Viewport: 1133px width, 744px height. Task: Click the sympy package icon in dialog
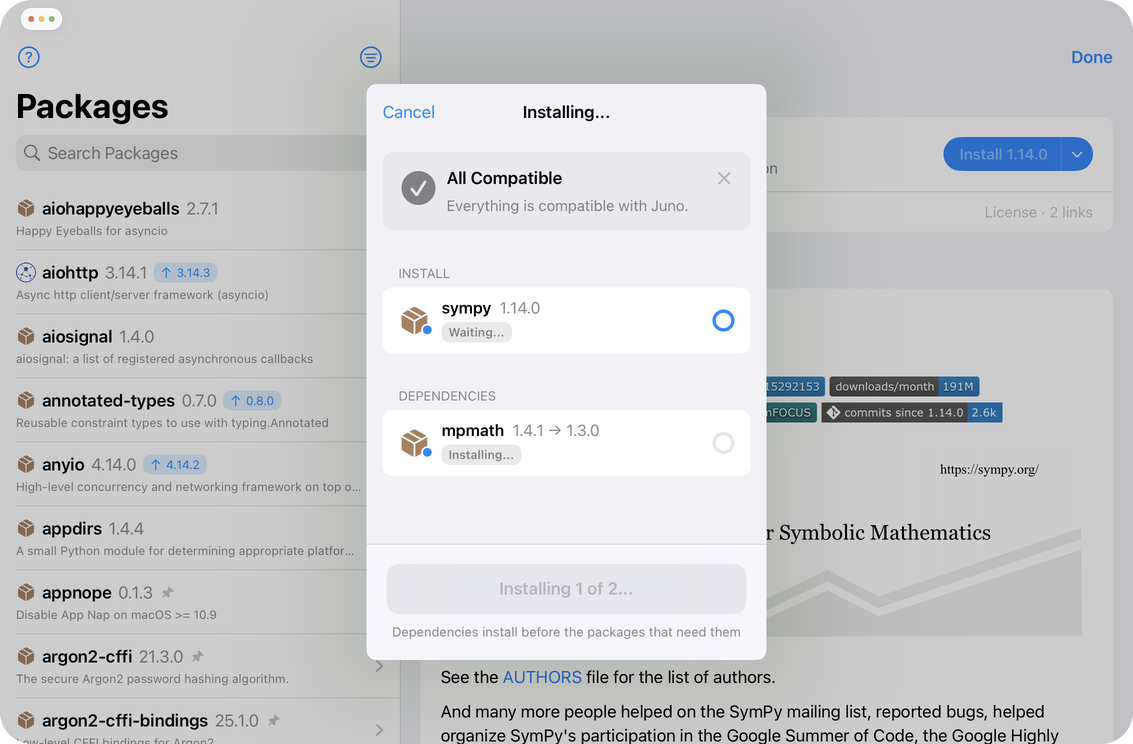415,321
